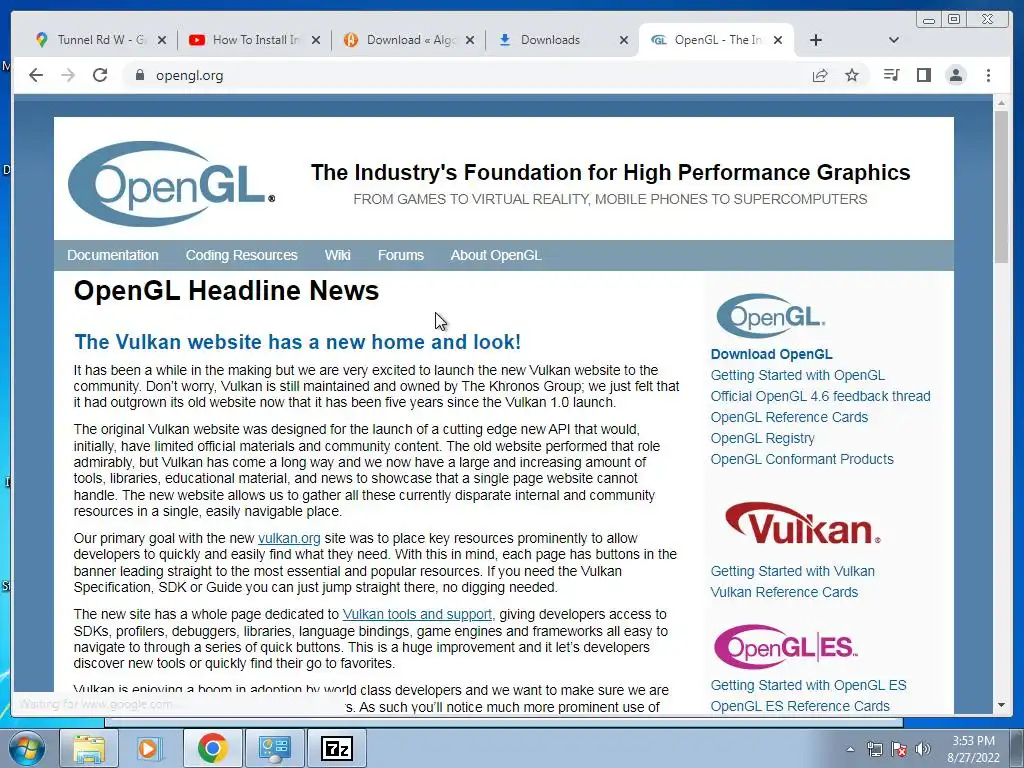1024x768 pixels.
Task: Open the About OpenGL menu
Action: (496, 255)
